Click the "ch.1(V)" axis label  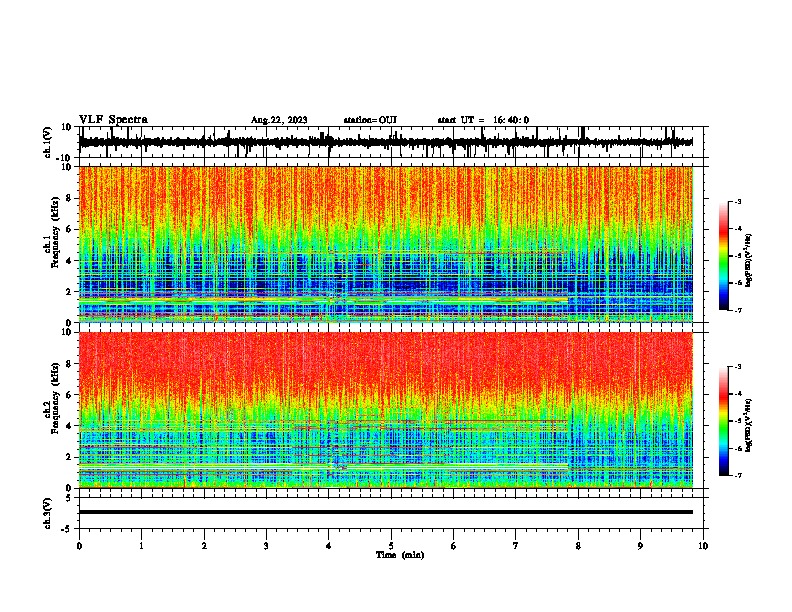pos(48,142)
